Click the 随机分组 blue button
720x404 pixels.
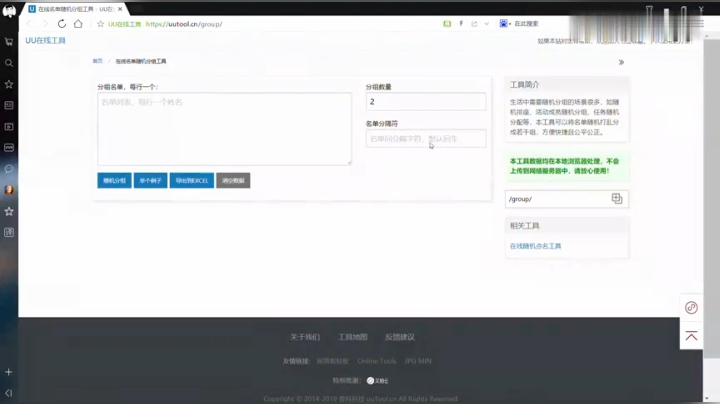click(x=114, y=180)
